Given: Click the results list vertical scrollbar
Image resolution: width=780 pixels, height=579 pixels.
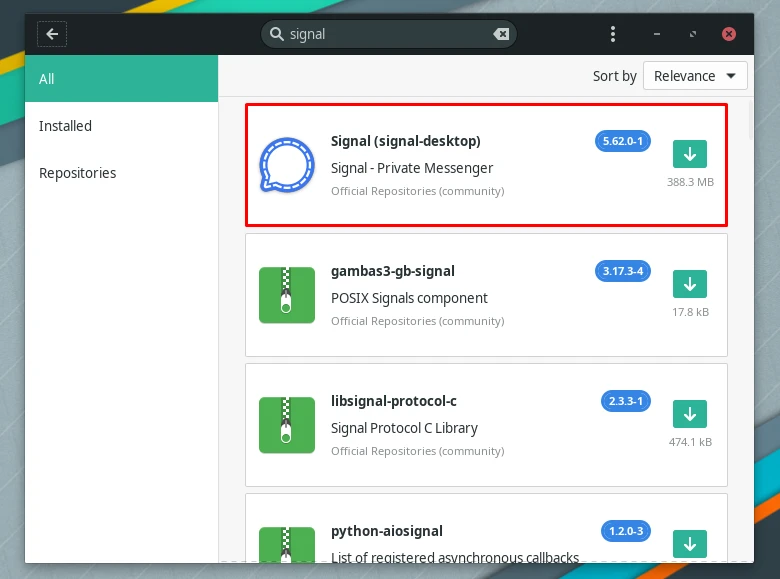Looking at the screenshot, I should click(x=750, y=120).
